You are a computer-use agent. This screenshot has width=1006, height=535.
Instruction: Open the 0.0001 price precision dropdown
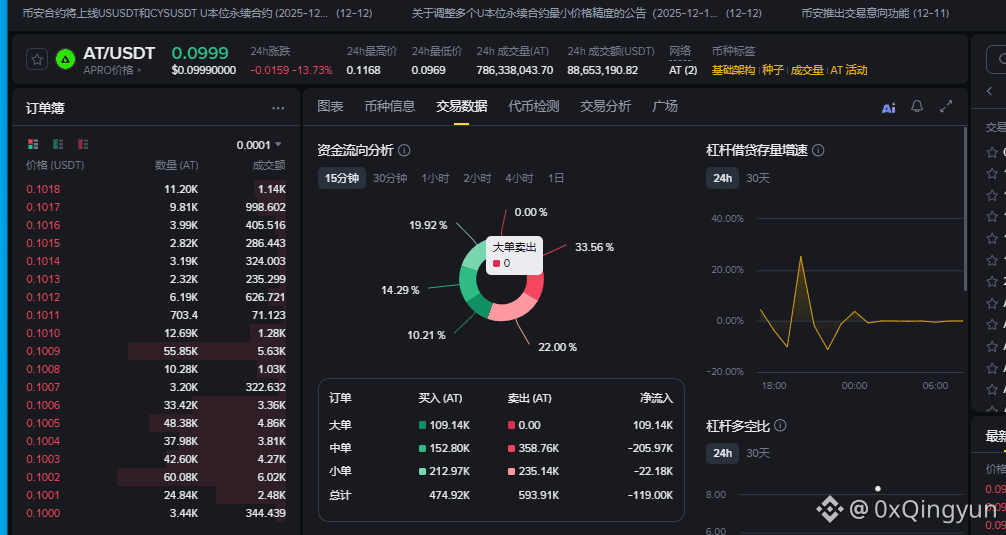tap(259, 145)
